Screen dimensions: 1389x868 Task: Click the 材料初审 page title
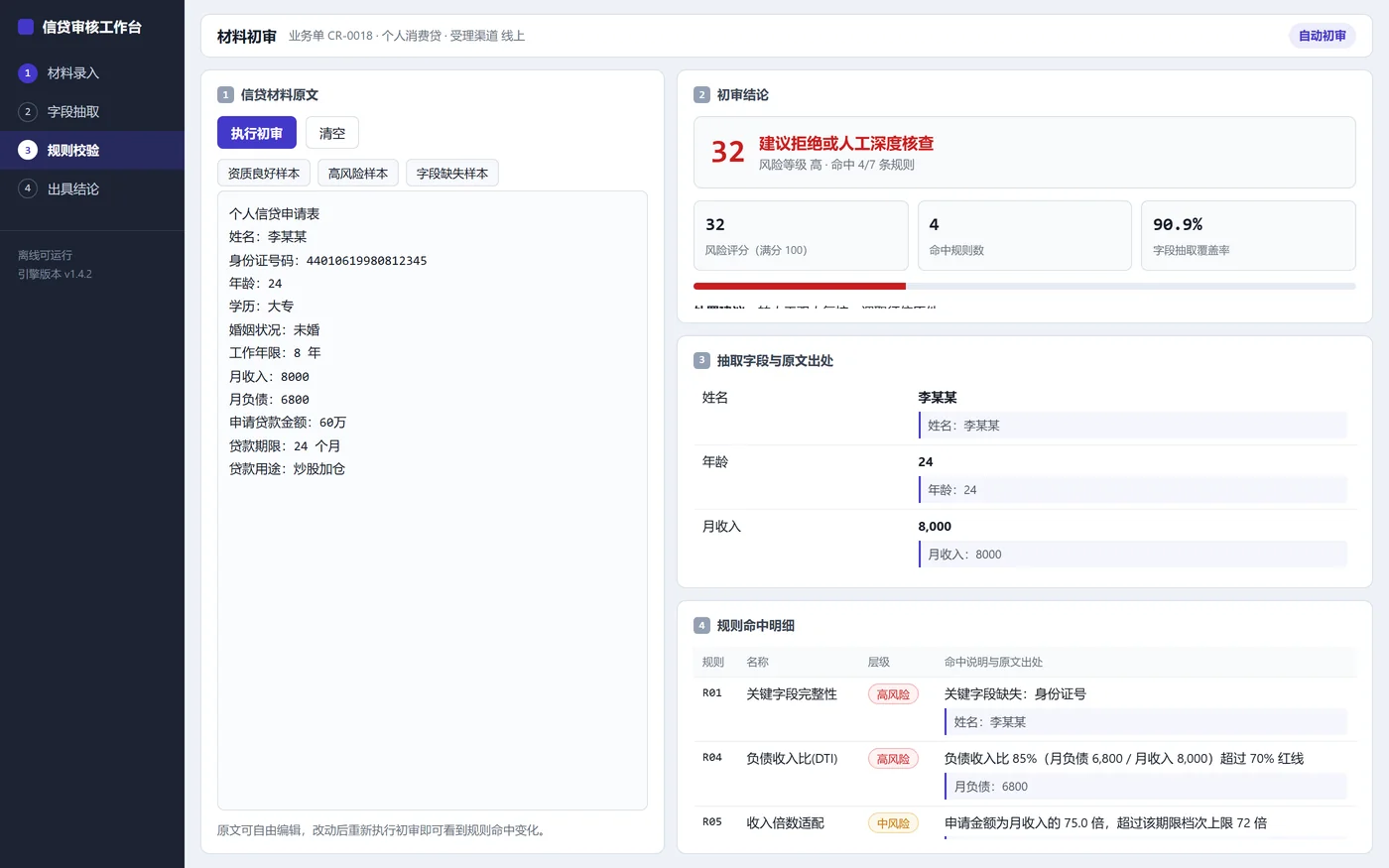click(247, 37)
